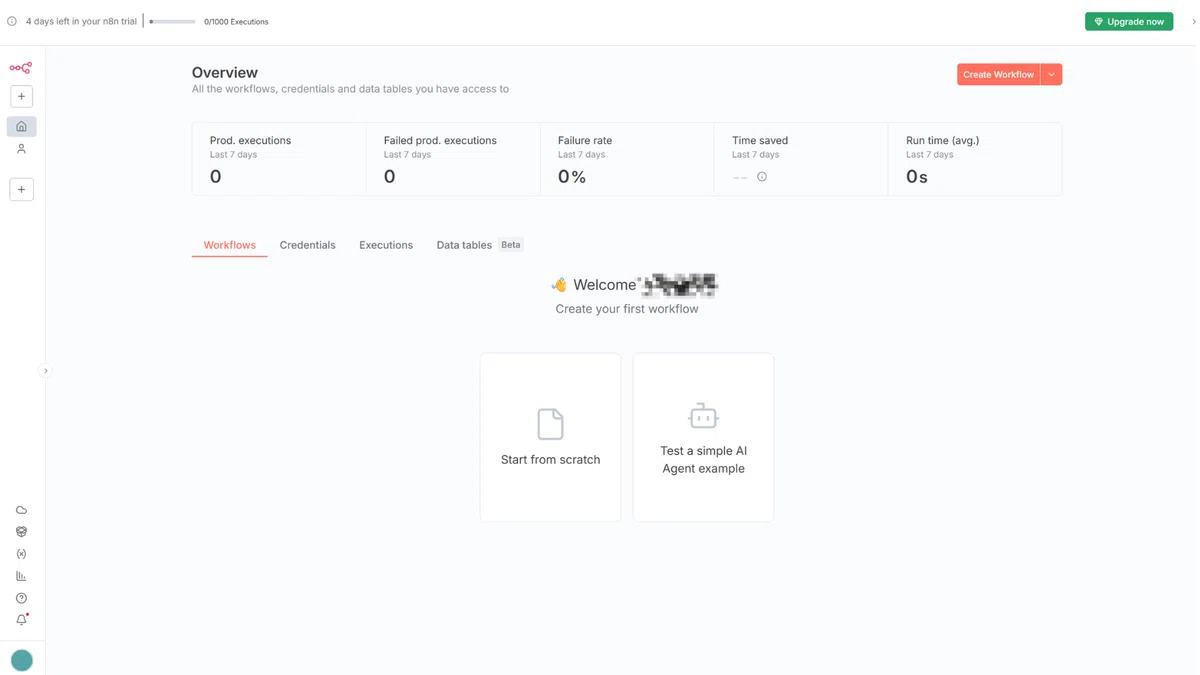Click the Prod. executions stat card

point(279,159)
